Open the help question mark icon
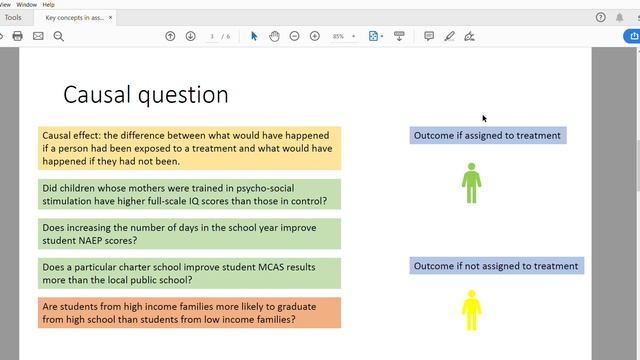 [600, 17]
